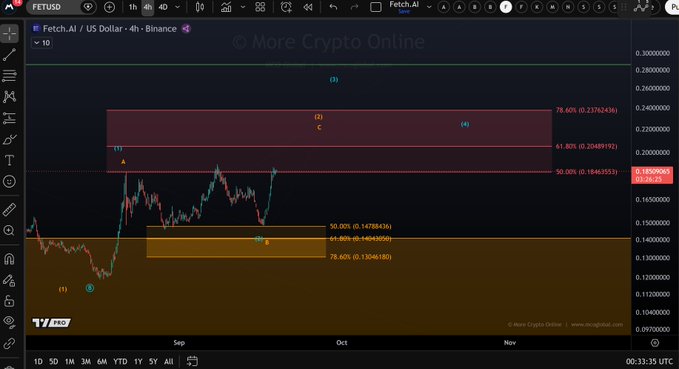Screen dimensions: 679x369
Task: Toggle magnet mode in the left toolbar
Action: pos(10,259)
